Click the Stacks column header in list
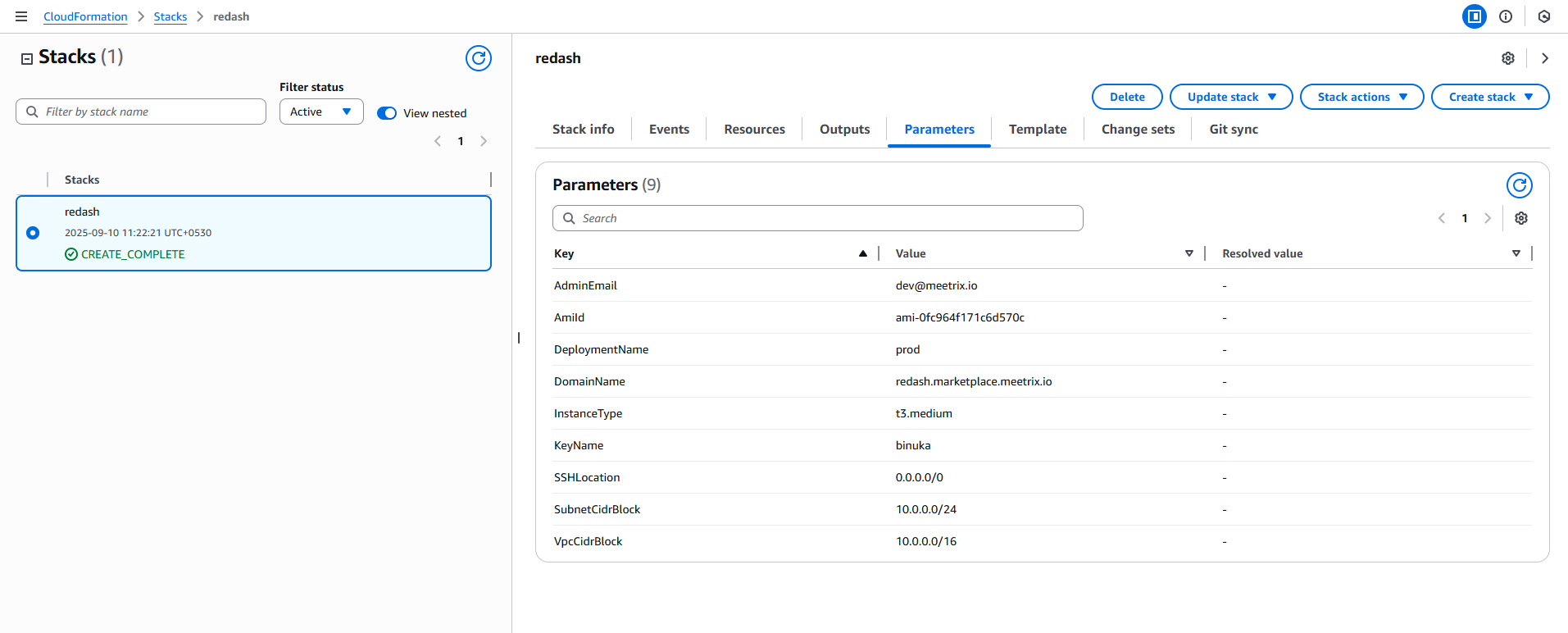This screenshot has height=633, width=1568. 82,180
